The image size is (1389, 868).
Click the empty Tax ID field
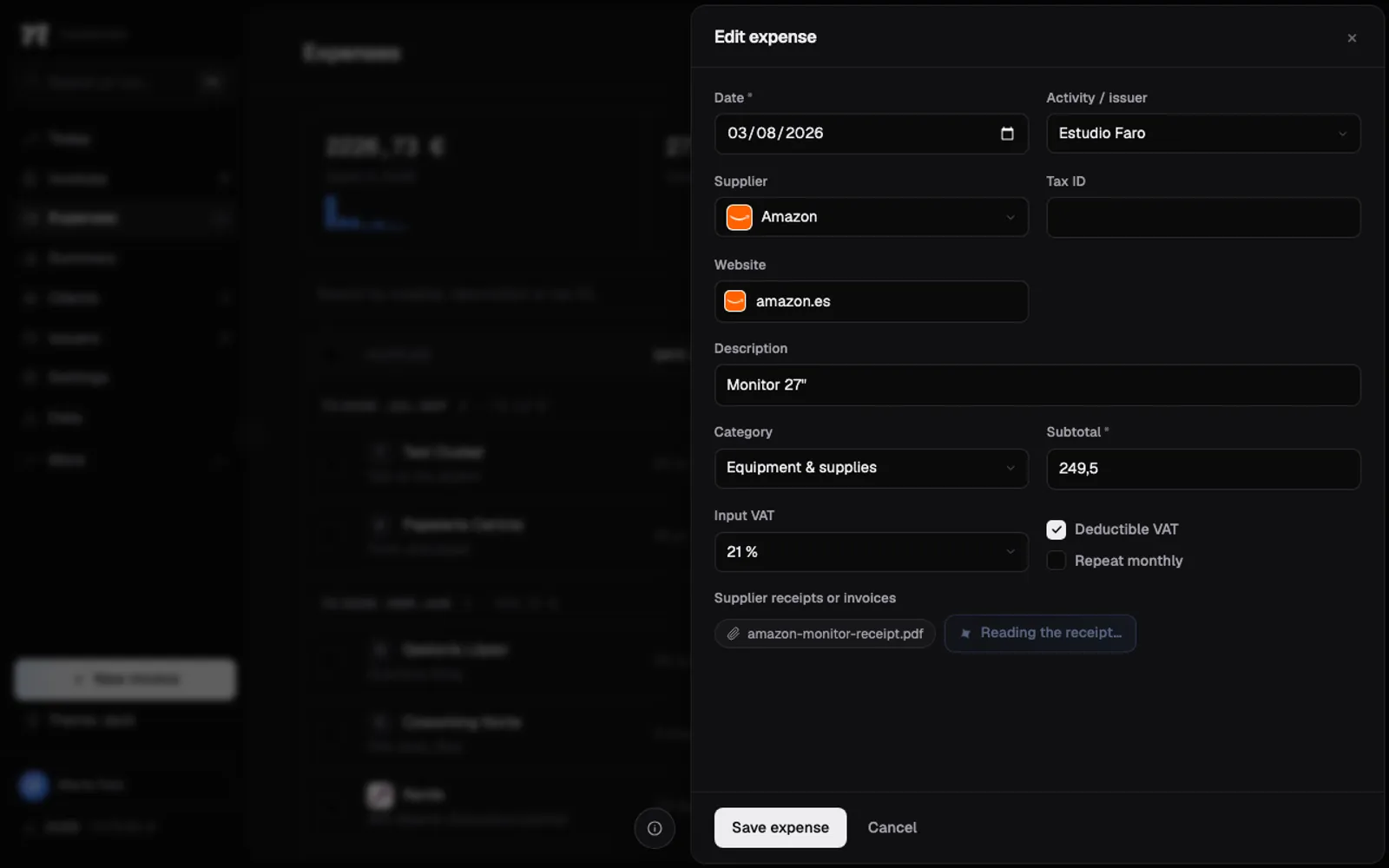click(x=1203, y=217)
